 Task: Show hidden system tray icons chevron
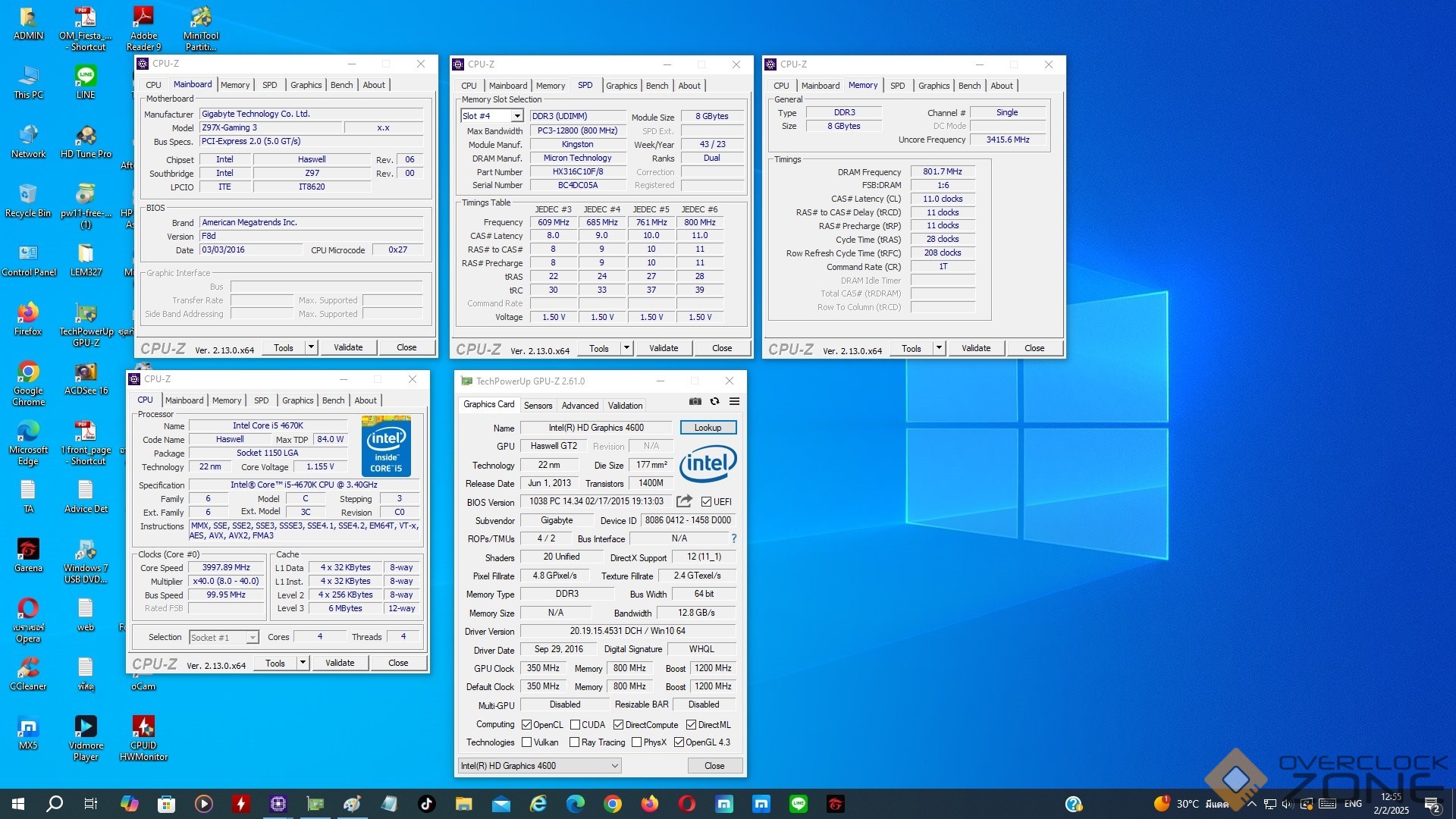point(1251,804)
